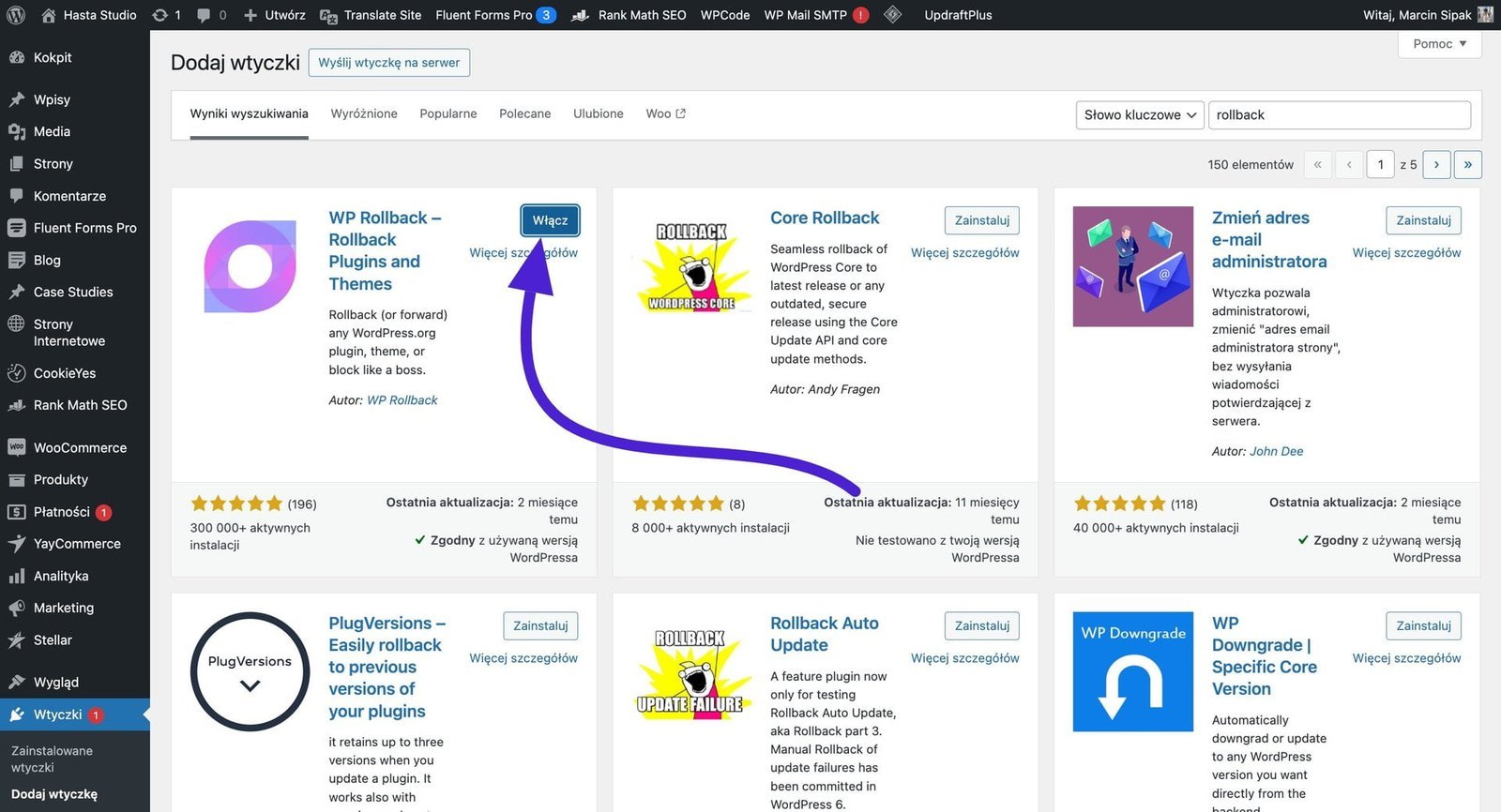Click the rollback plugin search field
This screenshot has width=1501, height=812.
[x=1339, y=114]
